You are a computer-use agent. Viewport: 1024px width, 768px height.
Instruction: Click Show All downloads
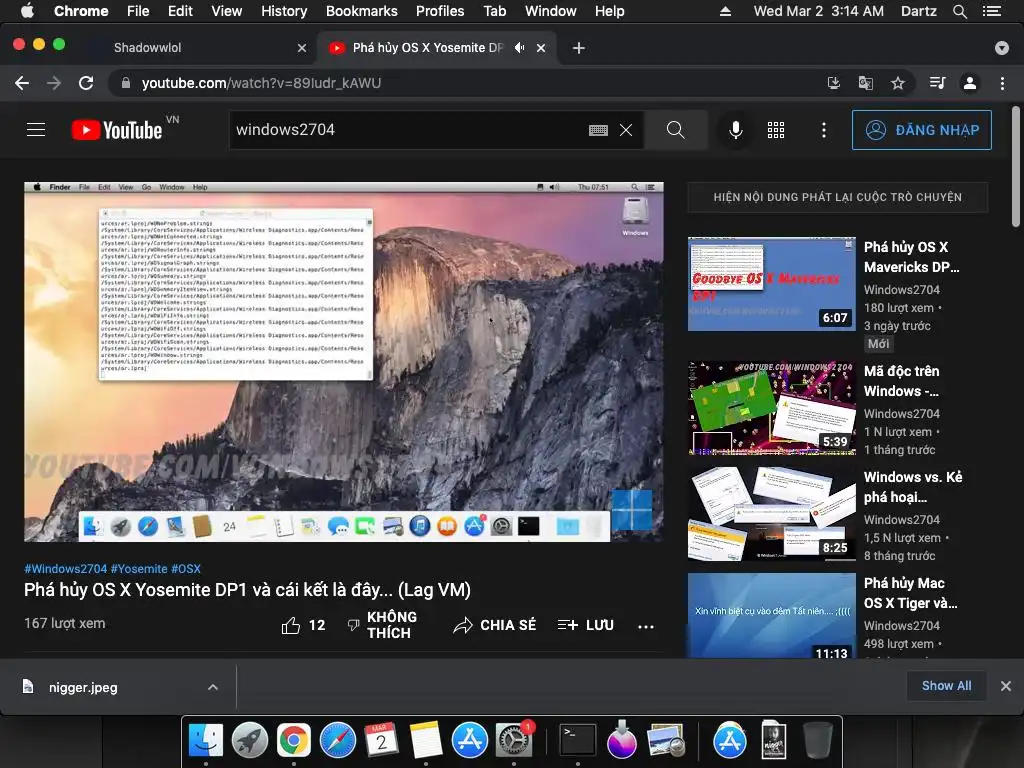pos(946,686)
